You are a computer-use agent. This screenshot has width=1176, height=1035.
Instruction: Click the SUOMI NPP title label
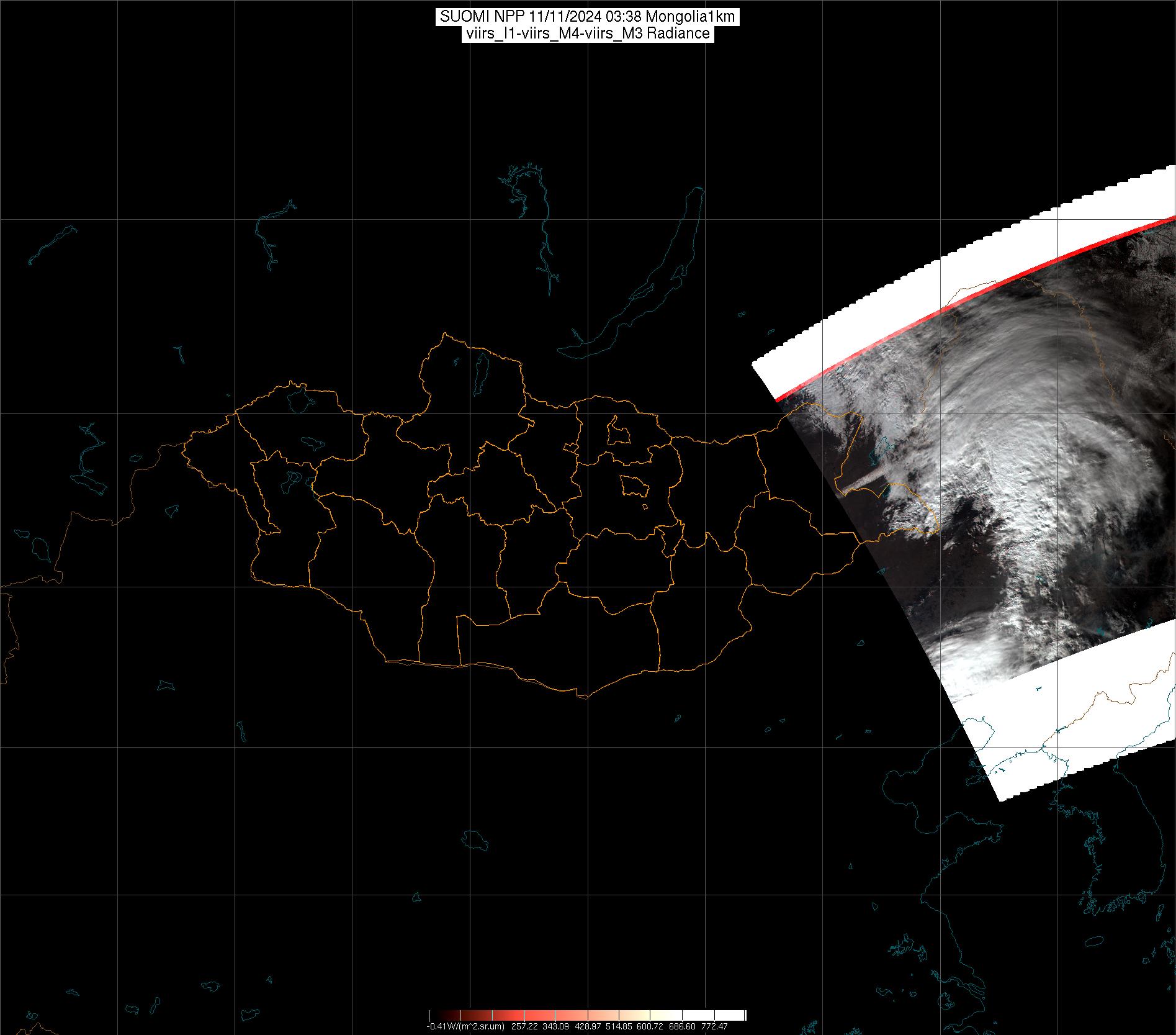pyautogui.click(x=587, y=17)
